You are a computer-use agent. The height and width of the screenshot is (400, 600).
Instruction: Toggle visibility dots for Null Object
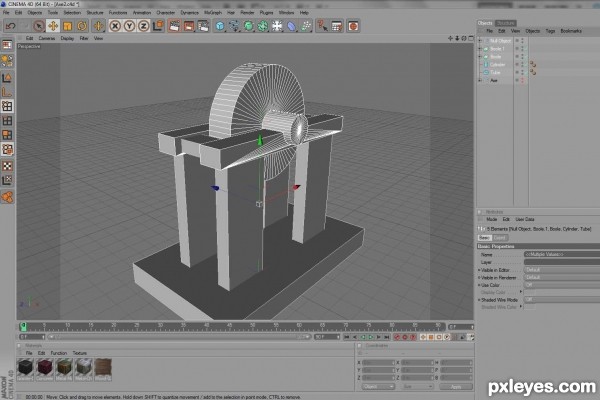tap(522, 41)
